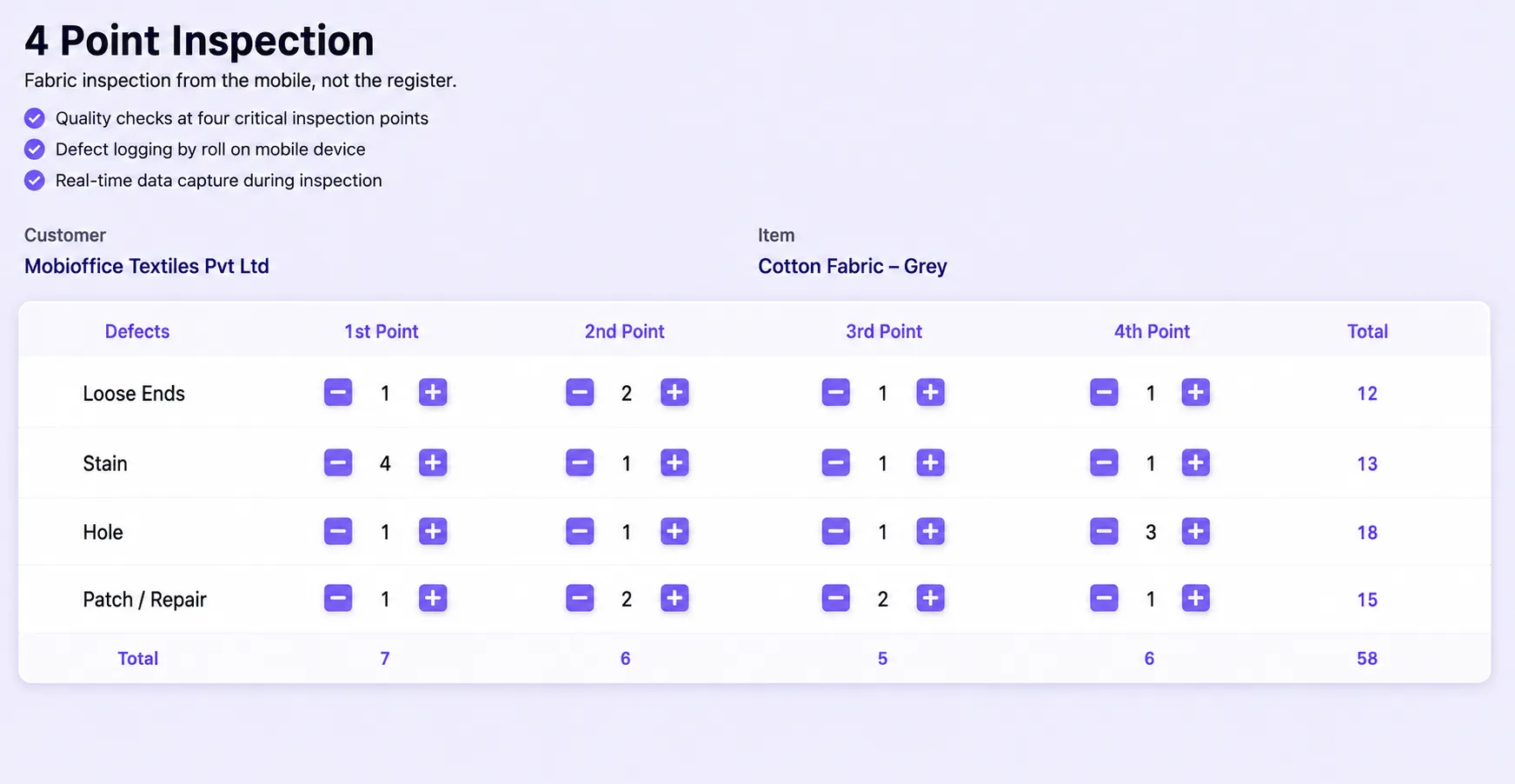Click check icon beside Defect logging line
Viewport: 1515px width, 784px height.
(x=35, y=149)
